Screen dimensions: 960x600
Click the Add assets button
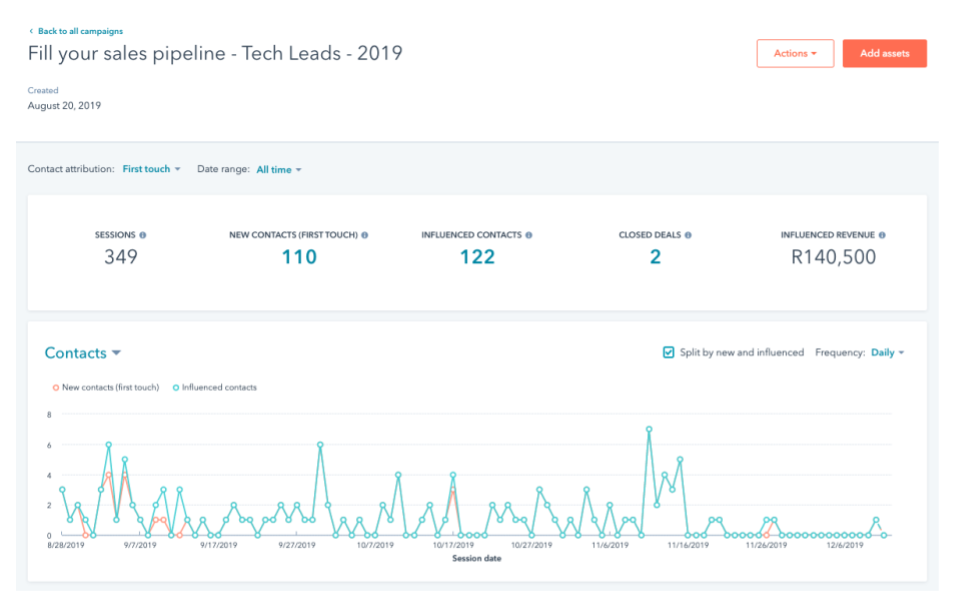coord(884,53)
